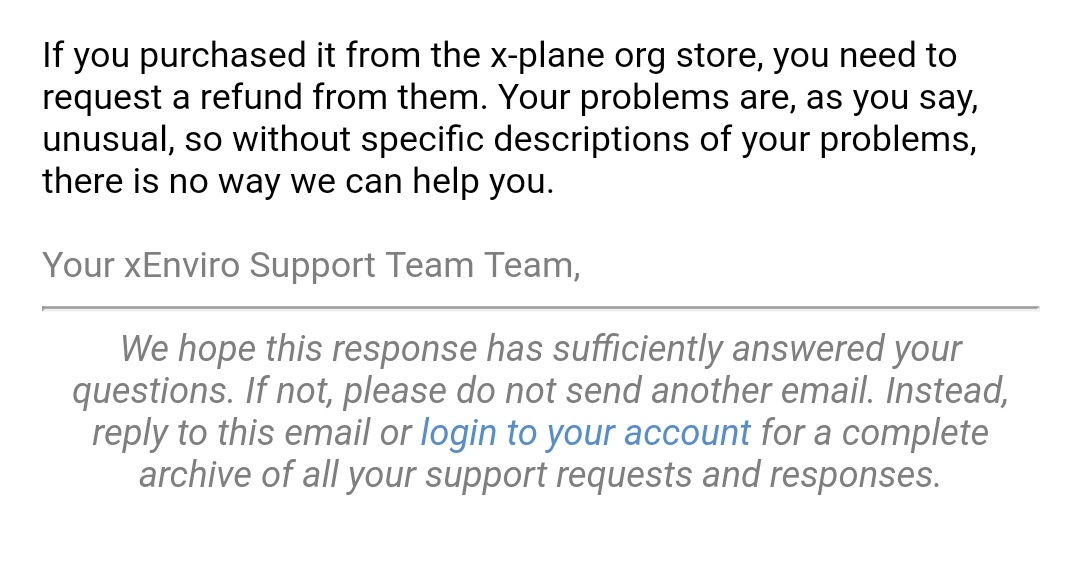Click the horizontal divider below the signature
The height and width of the screenshot is (582, 1080).
coord(541,308)
